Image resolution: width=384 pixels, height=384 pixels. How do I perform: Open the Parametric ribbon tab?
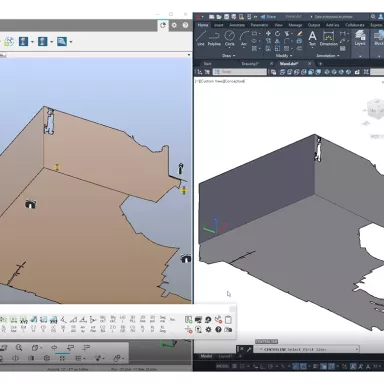259,25
